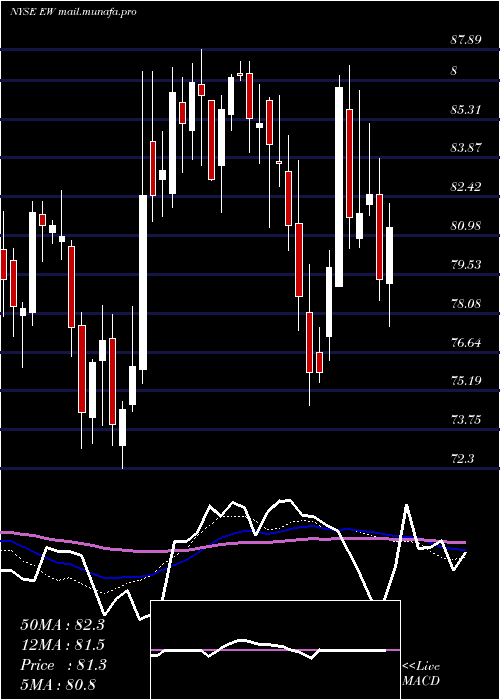
Task: Click the 80.98 price axis label
Action: [466, 226]
